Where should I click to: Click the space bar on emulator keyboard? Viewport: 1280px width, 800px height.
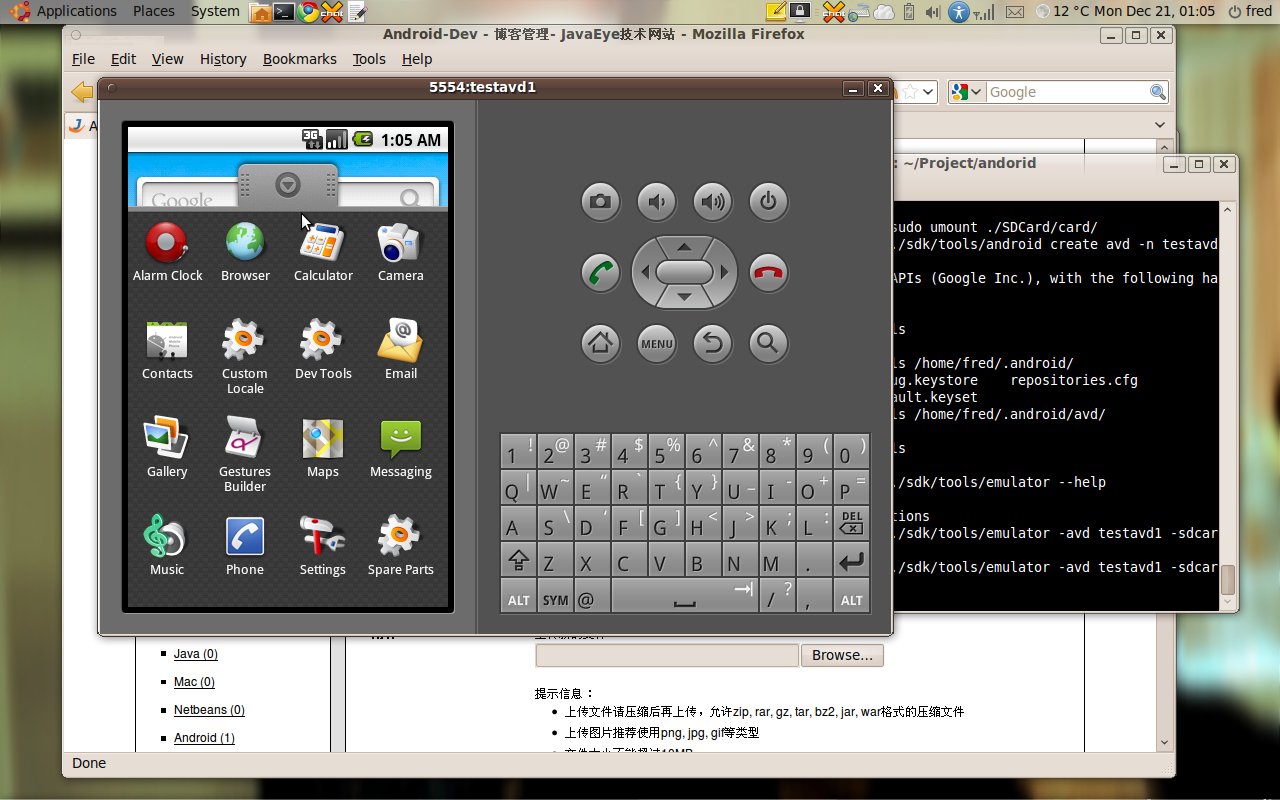(685, 597)
